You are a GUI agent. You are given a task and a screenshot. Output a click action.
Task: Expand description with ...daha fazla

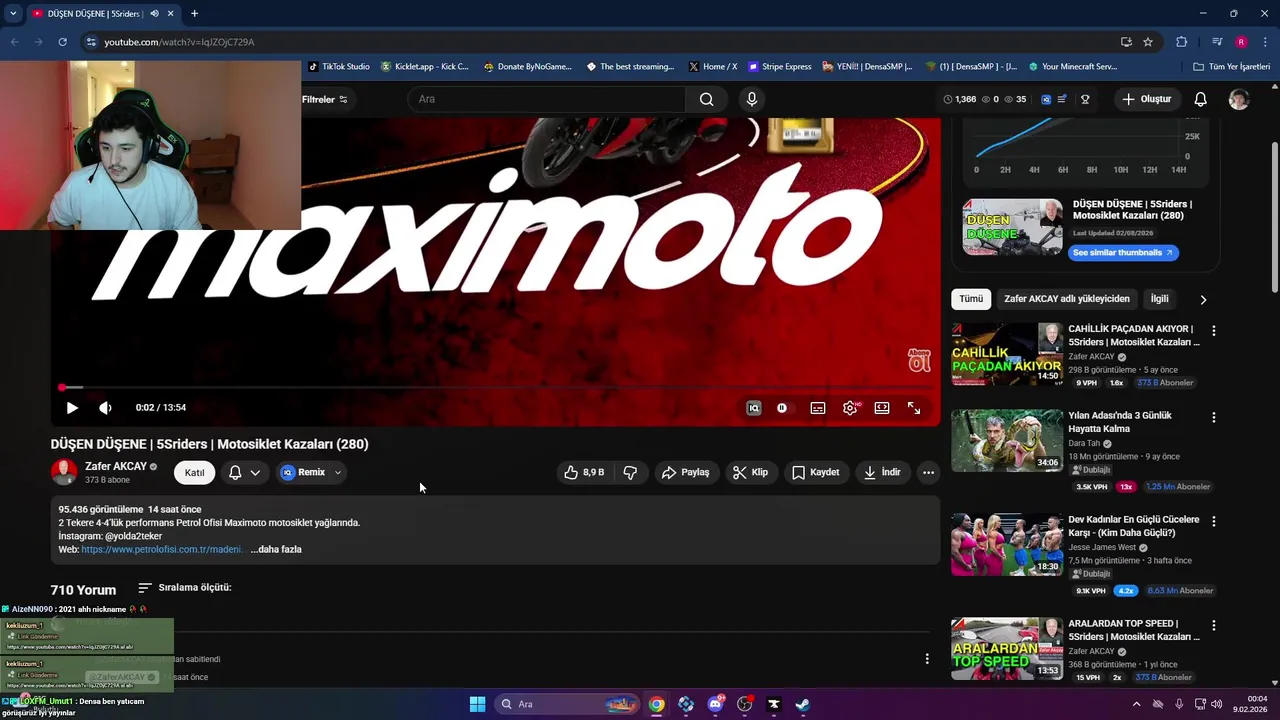(x=276, y=549)
